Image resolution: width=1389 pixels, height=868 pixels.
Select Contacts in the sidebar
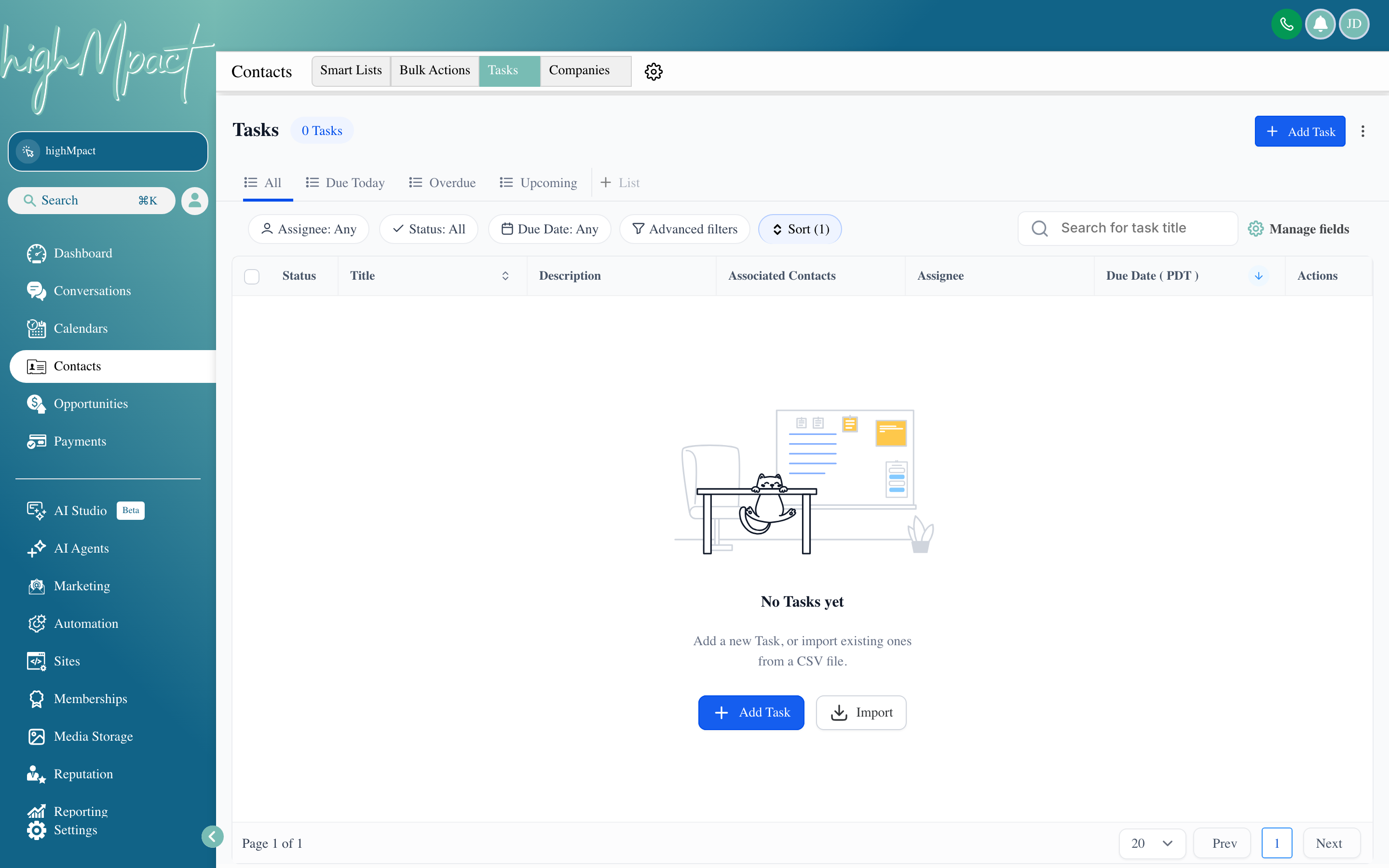click(x=113, y=366)
